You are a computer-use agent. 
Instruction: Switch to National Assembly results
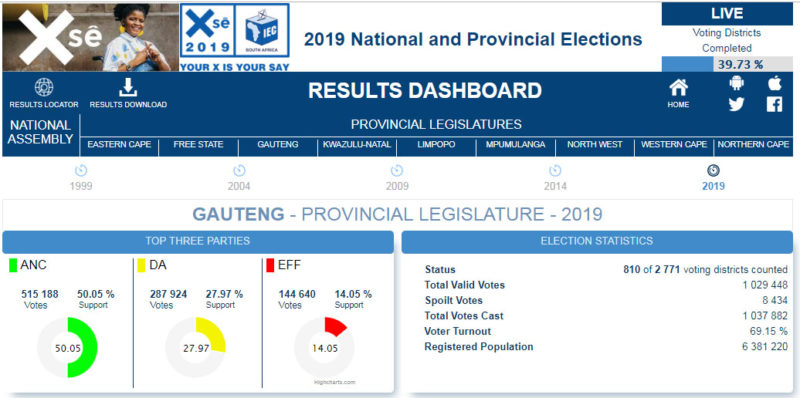[x=41, y=132]
